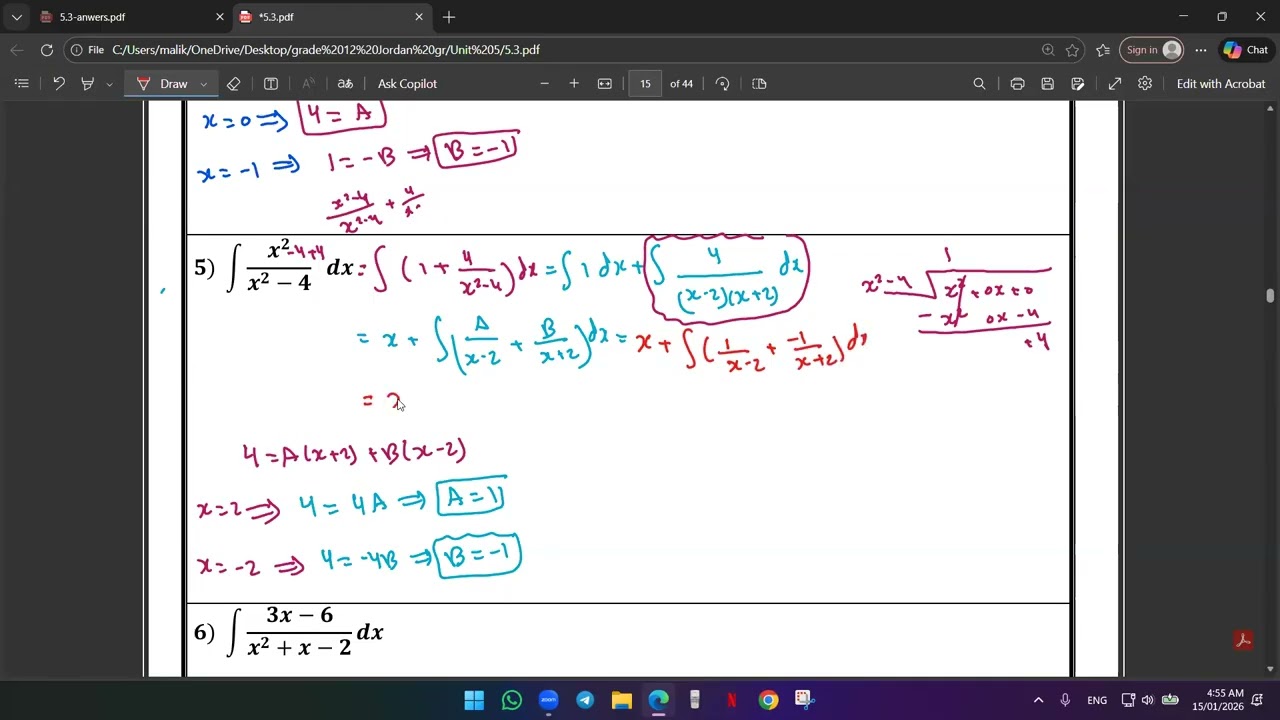Open Snipping Tool from the taskbar
The height and width of the screenshot is (720, 1280).
point(803,700)
